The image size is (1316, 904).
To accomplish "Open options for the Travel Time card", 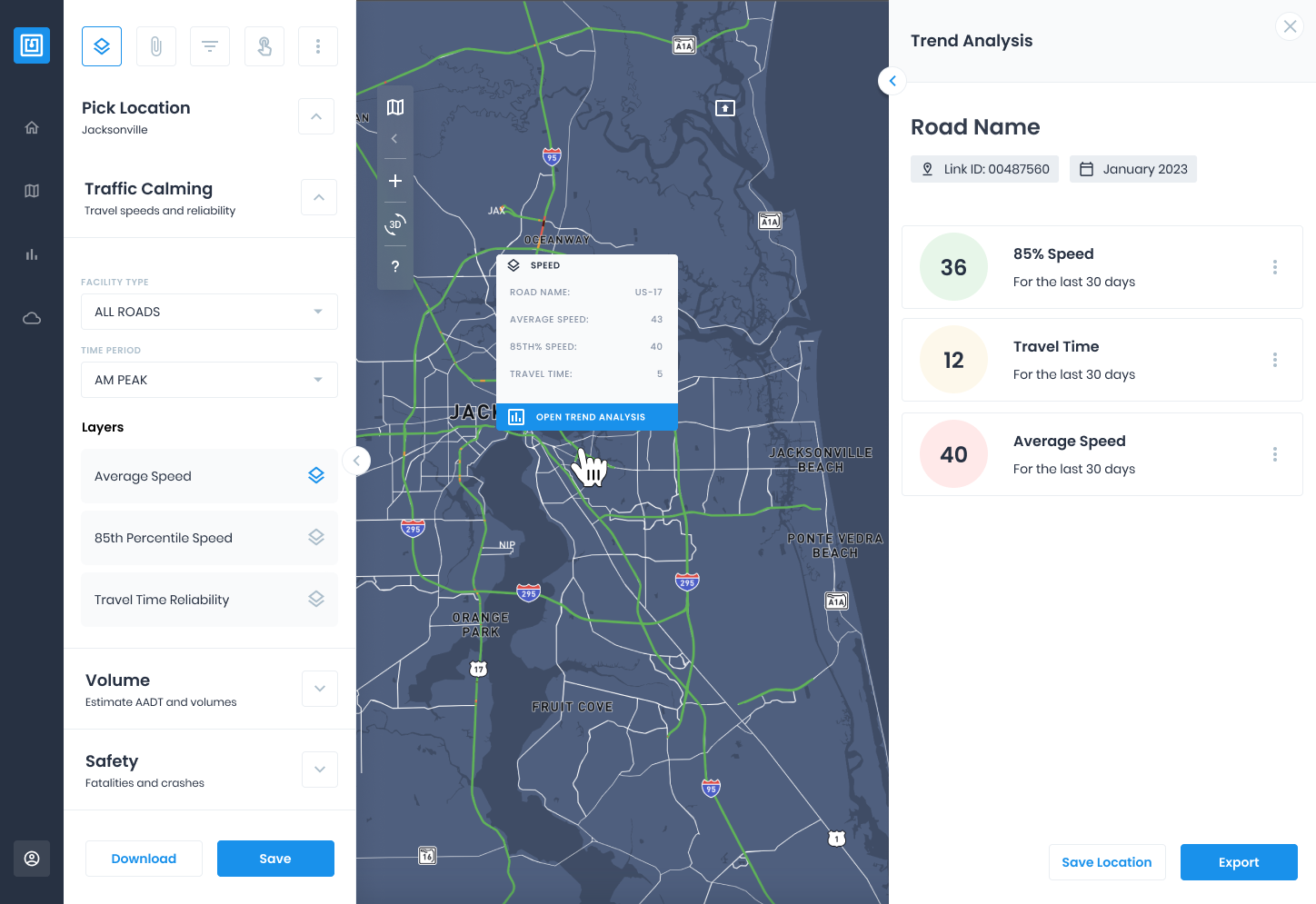I will [1274, 360].
